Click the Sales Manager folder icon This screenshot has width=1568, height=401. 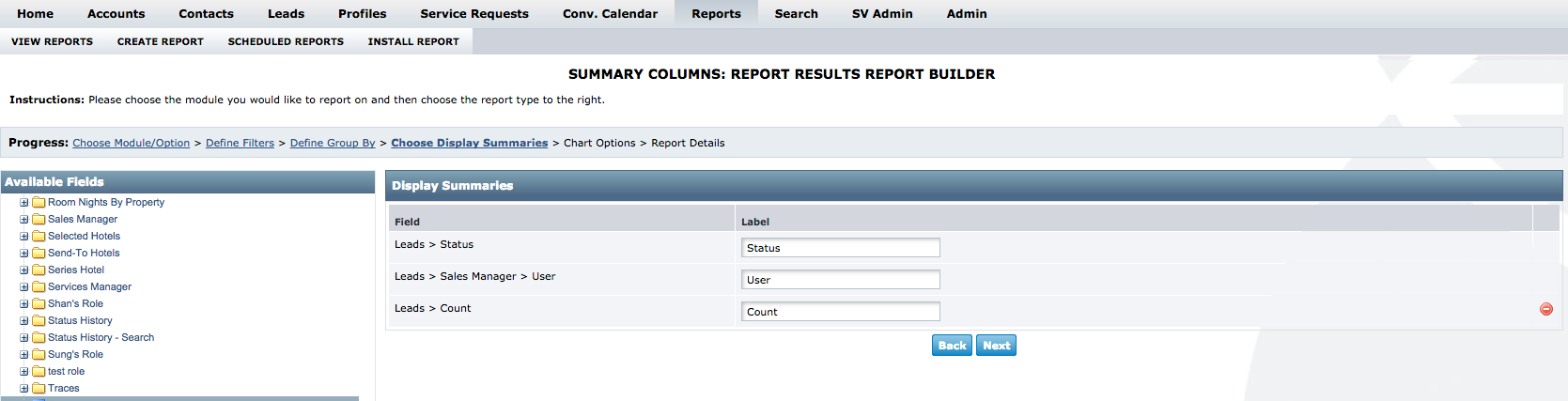[x=39, y=219]
